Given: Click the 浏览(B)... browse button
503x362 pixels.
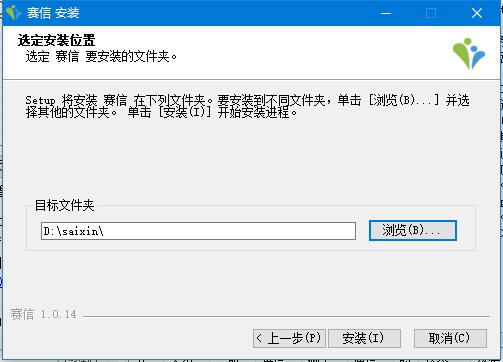Looking at the screenshot, I should pos(413,230).
